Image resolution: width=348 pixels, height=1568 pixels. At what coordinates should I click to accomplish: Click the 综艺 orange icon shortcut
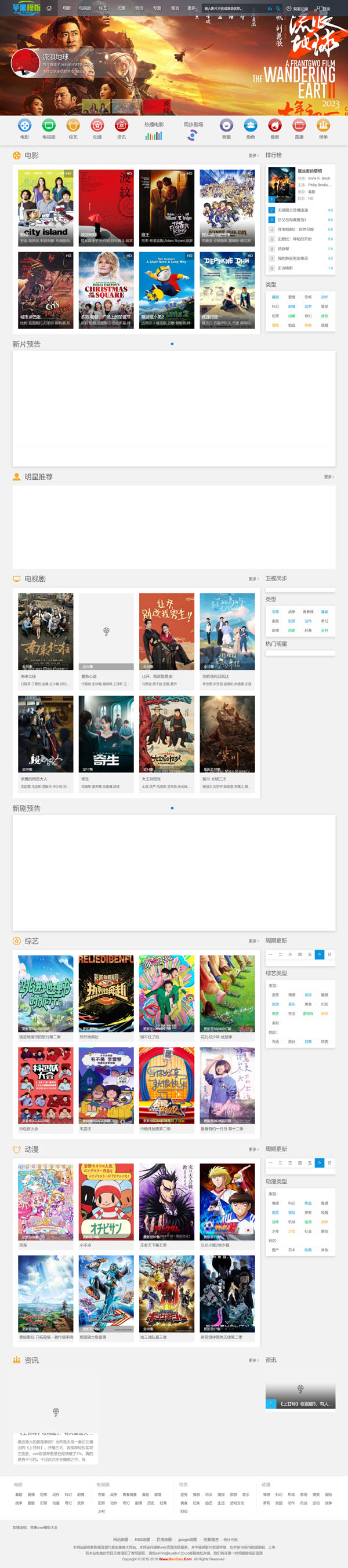(x=73, y=125)
